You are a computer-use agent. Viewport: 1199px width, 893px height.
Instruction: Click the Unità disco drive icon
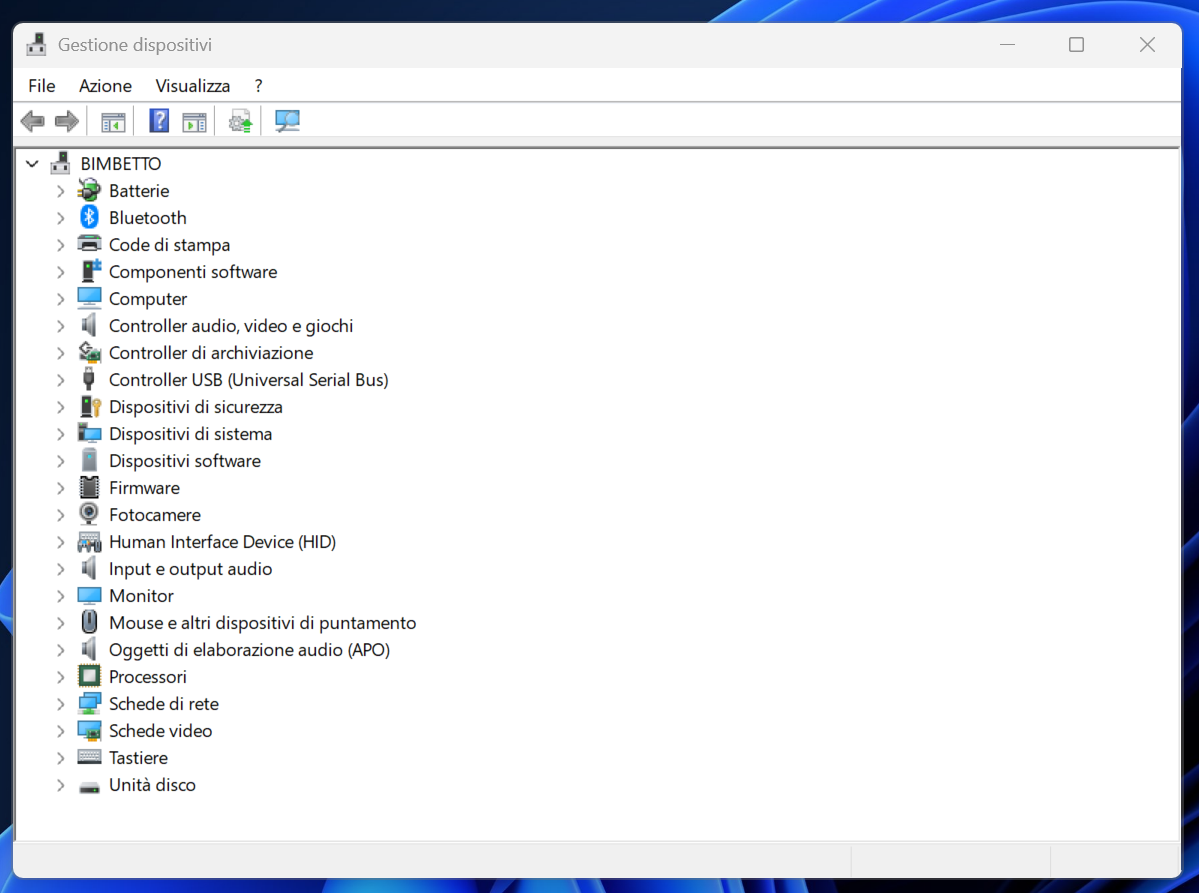click(x=89, y=787)
